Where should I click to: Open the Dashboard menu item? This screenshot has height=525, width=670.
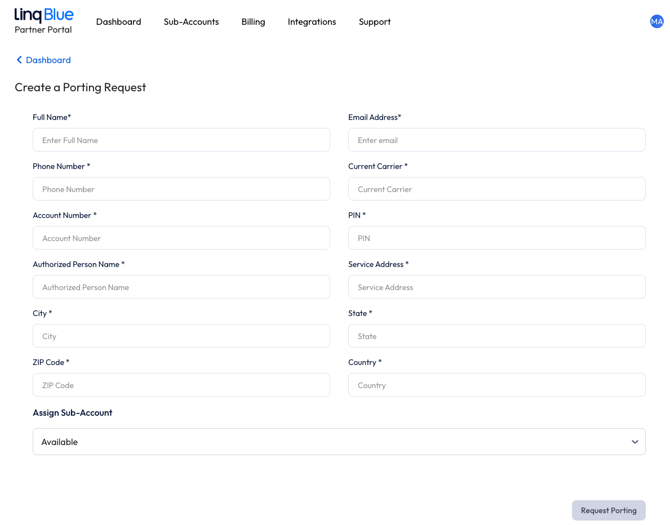coord(118,22)
